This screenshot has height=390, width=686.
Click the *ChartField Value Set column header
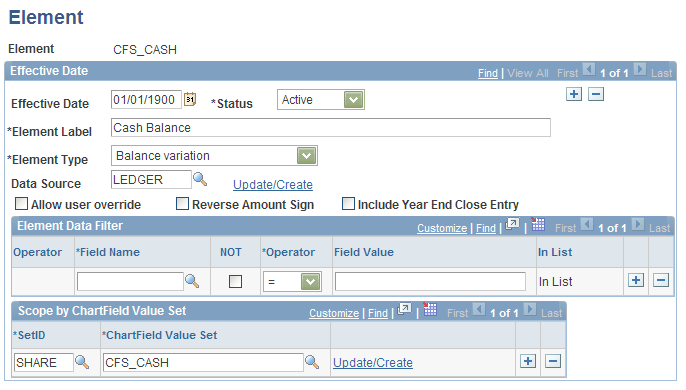(160, 335)
